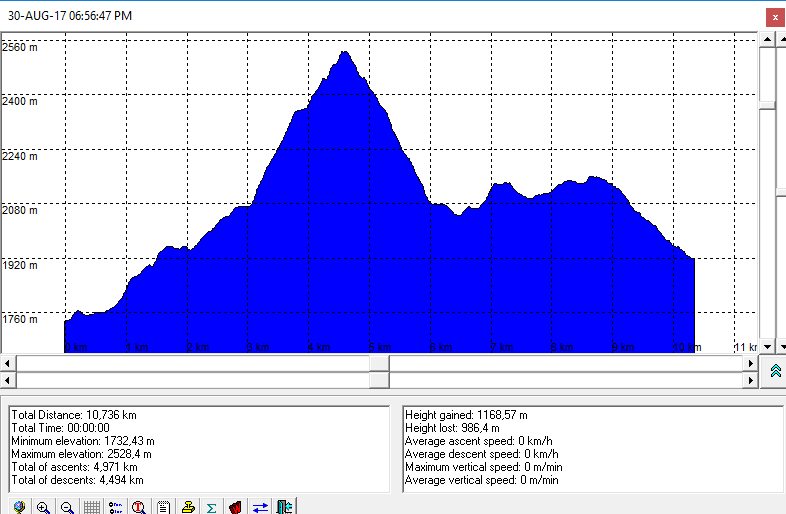
Task: Open the list options icon
Action: pos(115,507)
